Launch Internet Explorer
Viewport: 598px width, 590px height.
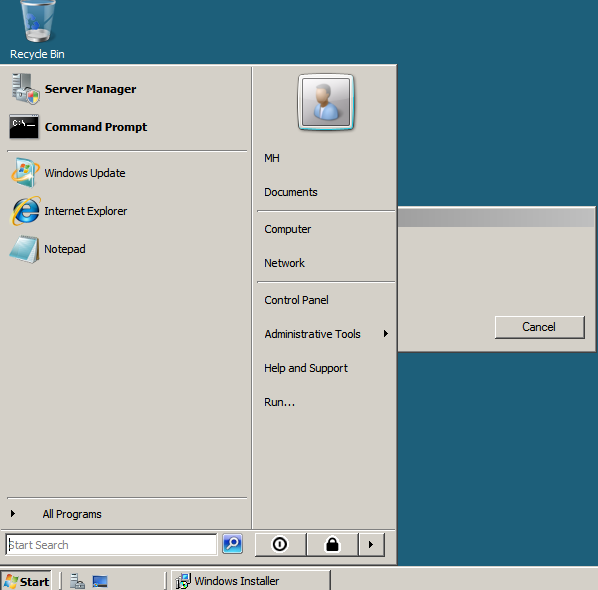coord(126,211)
